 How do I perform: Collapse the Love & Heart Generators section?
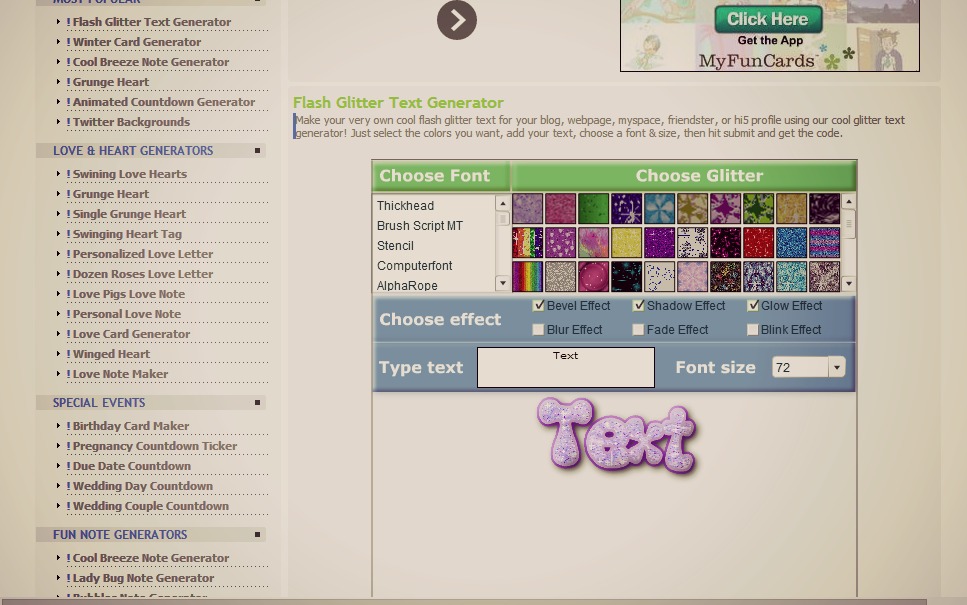(257, 151)
